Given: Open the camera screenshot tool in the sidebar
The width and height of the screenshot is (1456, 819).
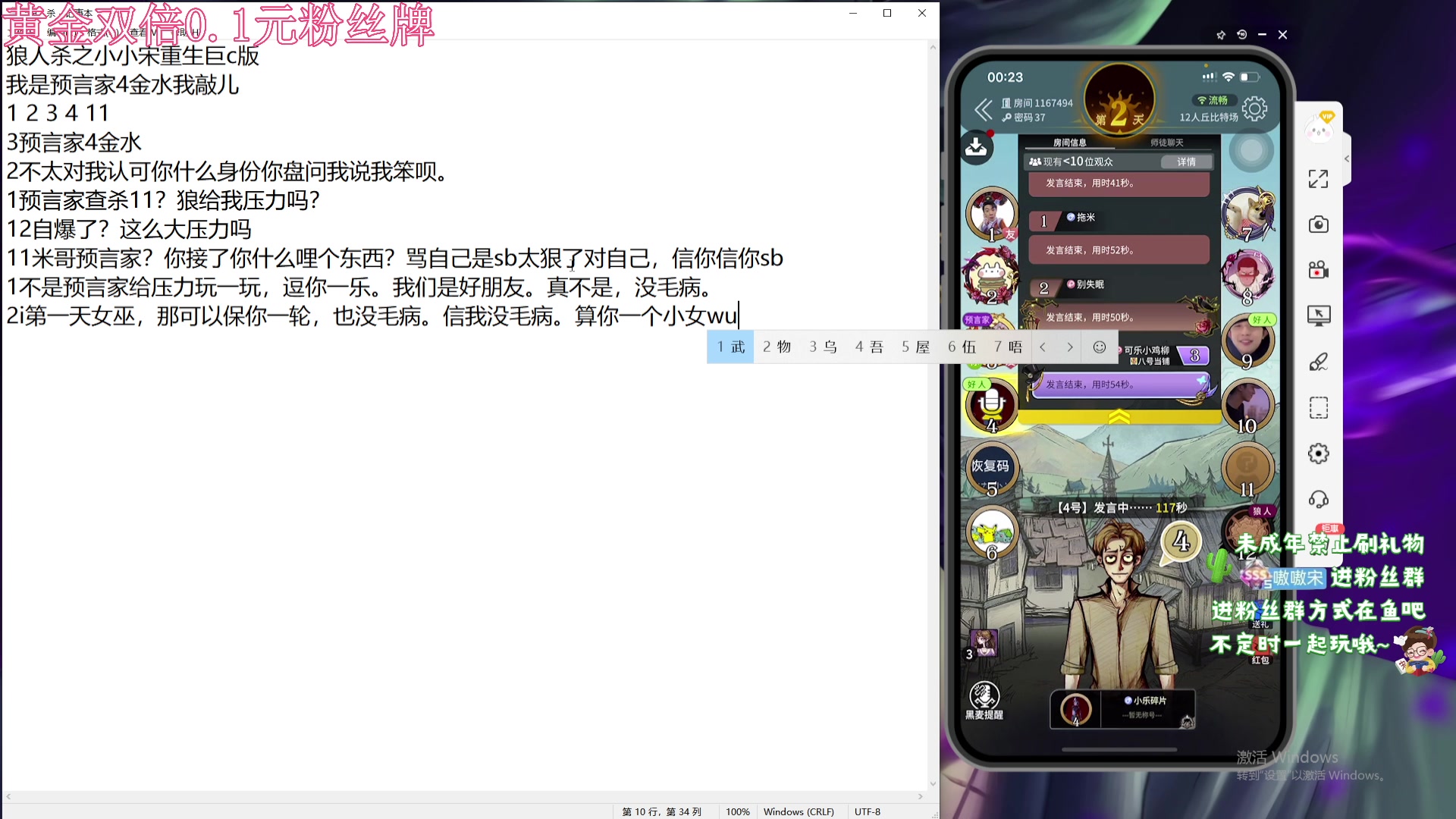Looking at the screenshot, I should [x=1319, y=224].
